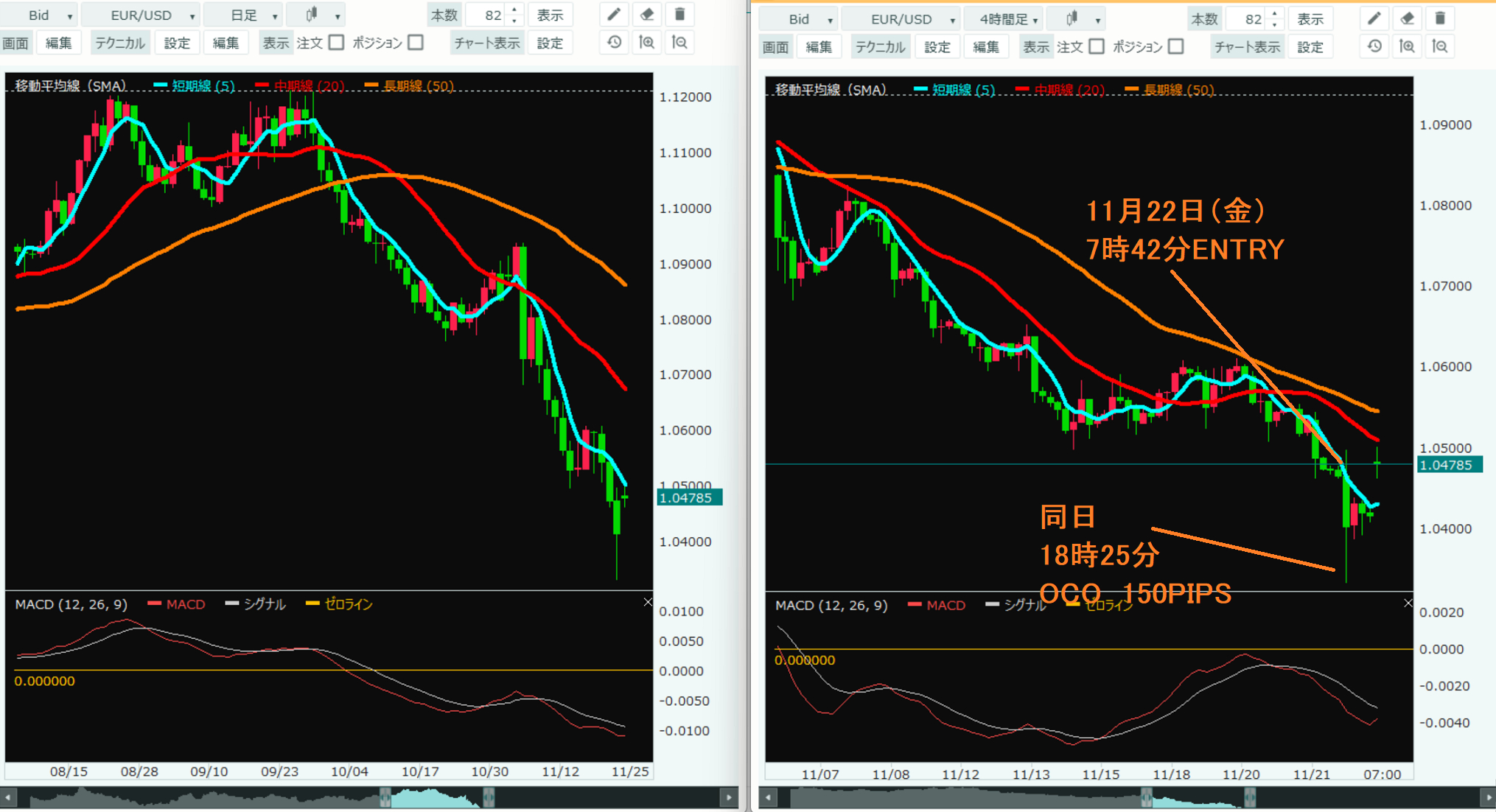Image resolution: width=1496 pixels, height=812 pixels.
Task: Close the MACD panel in left chart
Action: click(647, 602)
